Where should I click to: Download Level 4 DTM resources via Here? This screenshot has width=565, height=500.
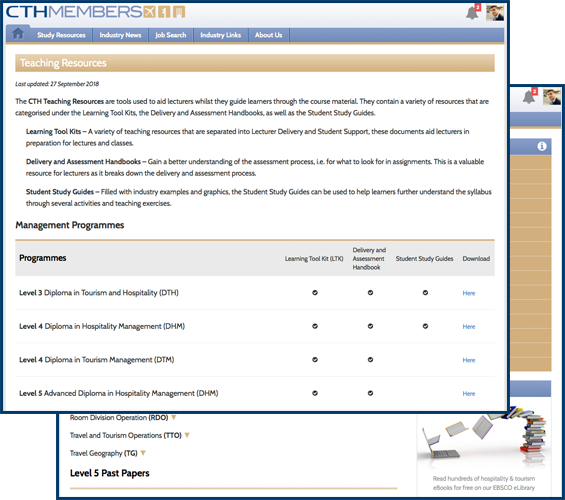click(x=469, y=360)
